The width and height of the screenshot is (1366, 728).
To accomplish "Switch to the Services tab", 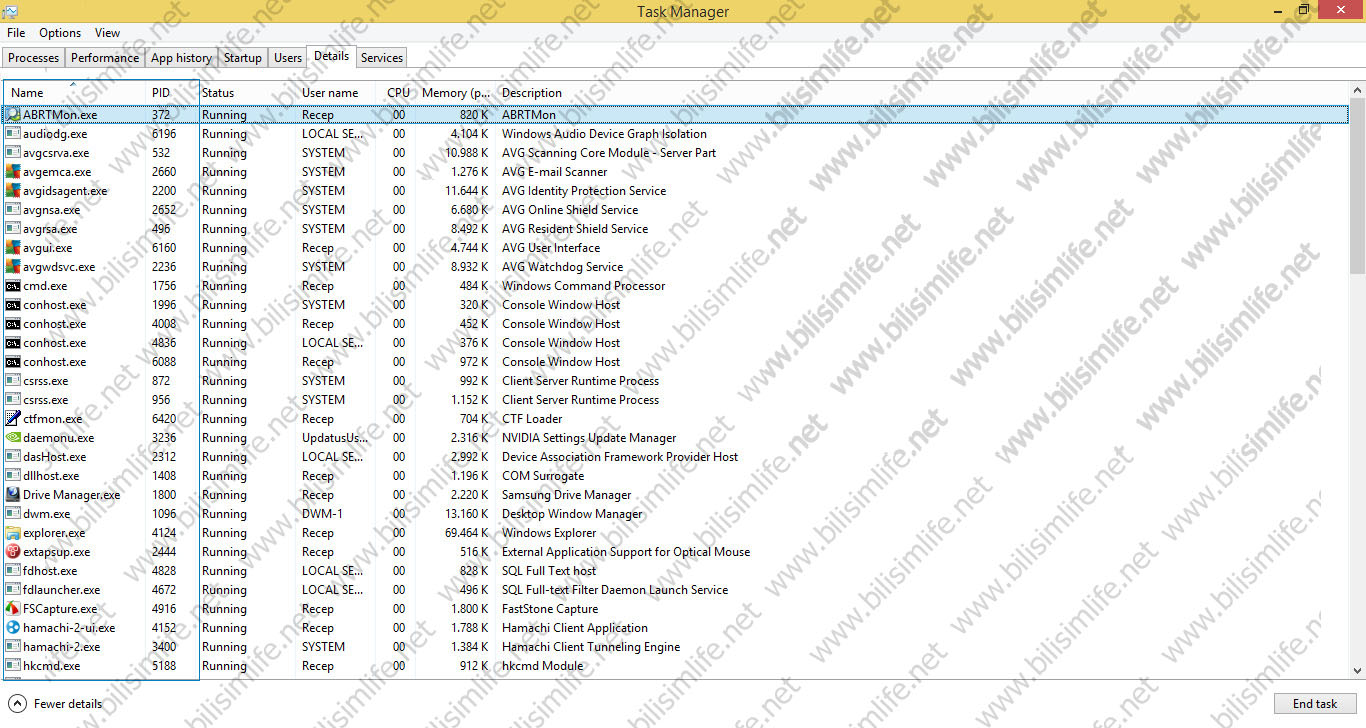I will pyautogui.click(x=382, y=58).
